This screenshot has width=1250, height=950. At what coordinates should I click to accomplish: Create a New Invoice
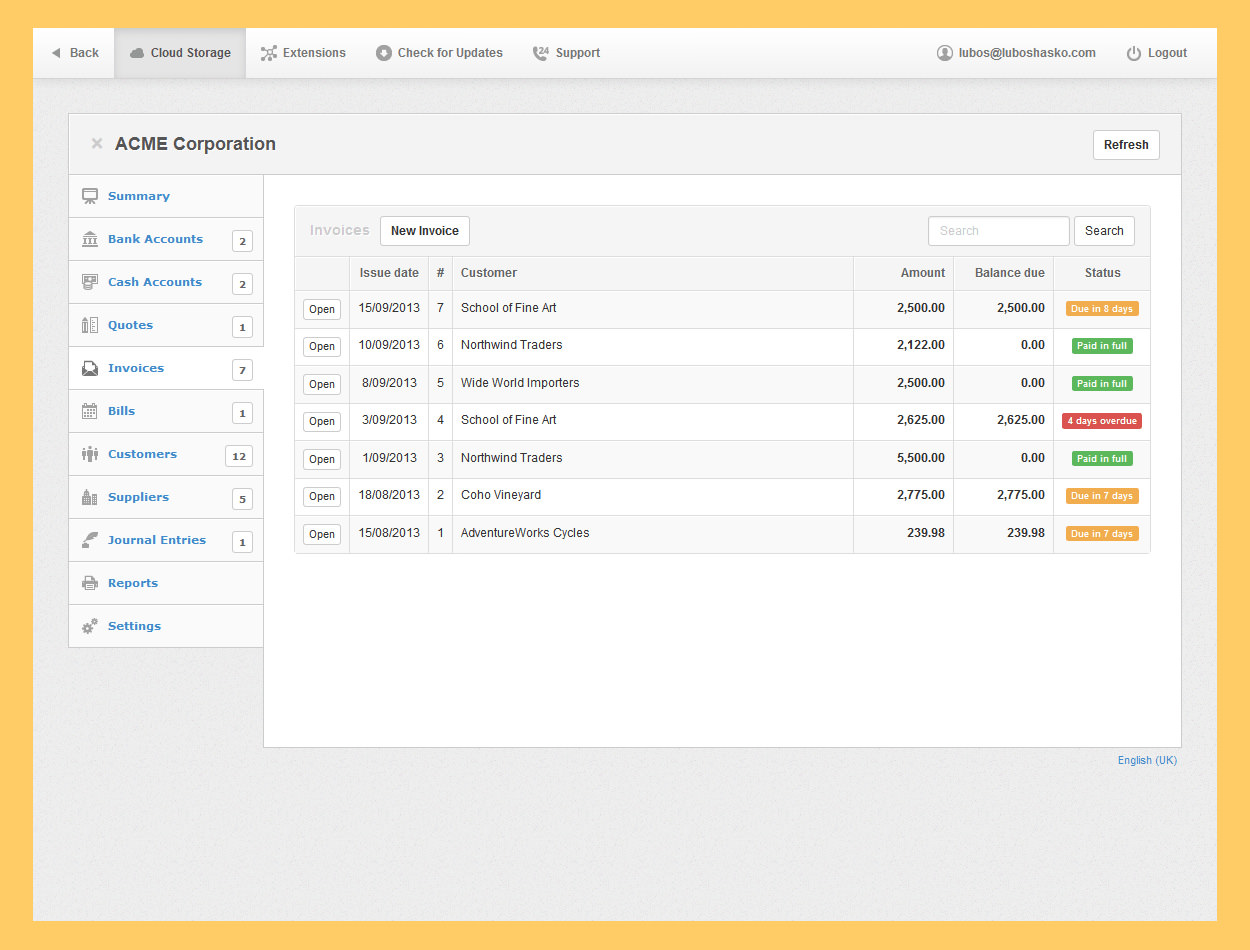point(425,231)
